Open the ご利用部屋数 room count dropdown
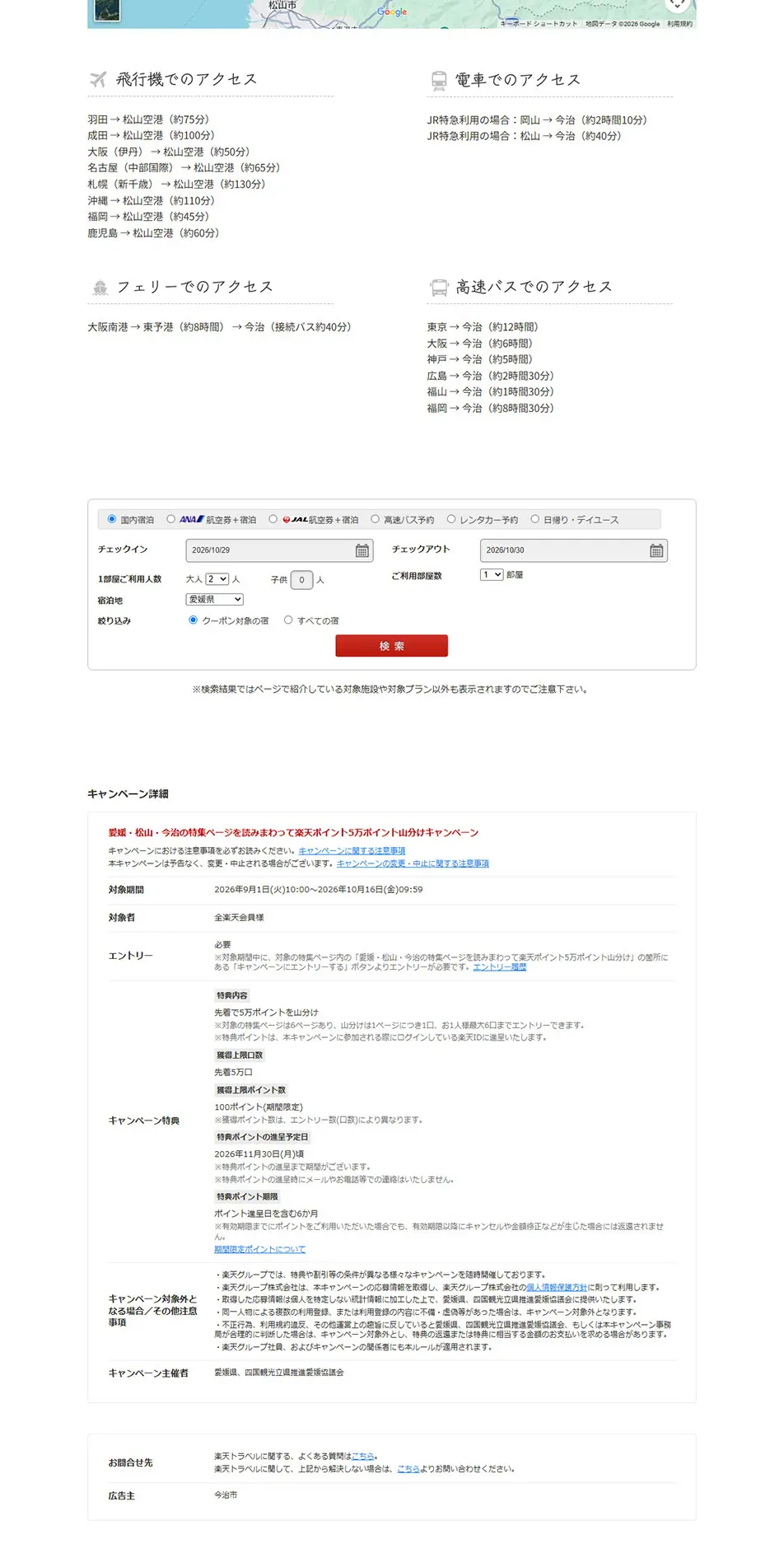This screenshot has height=1544, width=784. click(x=492, y=574)
